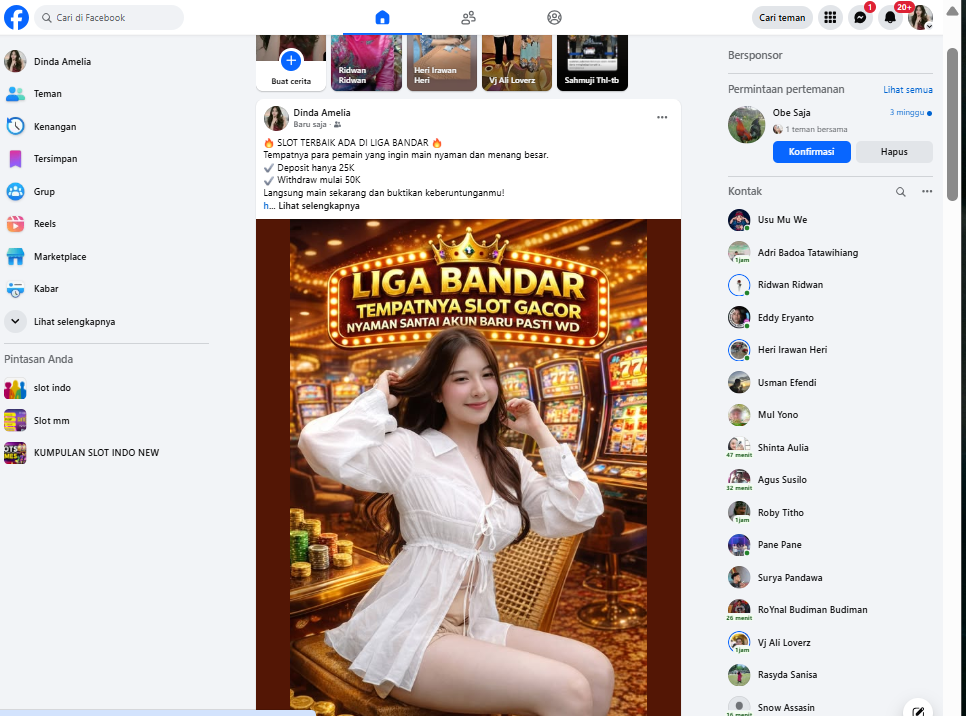Image resolution: width=966 pixels, height=716 pixels.
Task: Search contacts with magnifier icon
Action: point(900,192)
